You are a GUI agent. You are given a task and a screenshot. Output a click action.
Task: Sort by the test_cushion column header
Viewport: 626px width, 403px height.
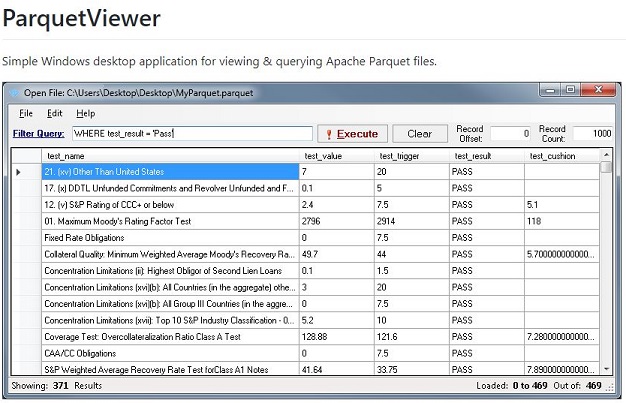click(x=562, y=156)
